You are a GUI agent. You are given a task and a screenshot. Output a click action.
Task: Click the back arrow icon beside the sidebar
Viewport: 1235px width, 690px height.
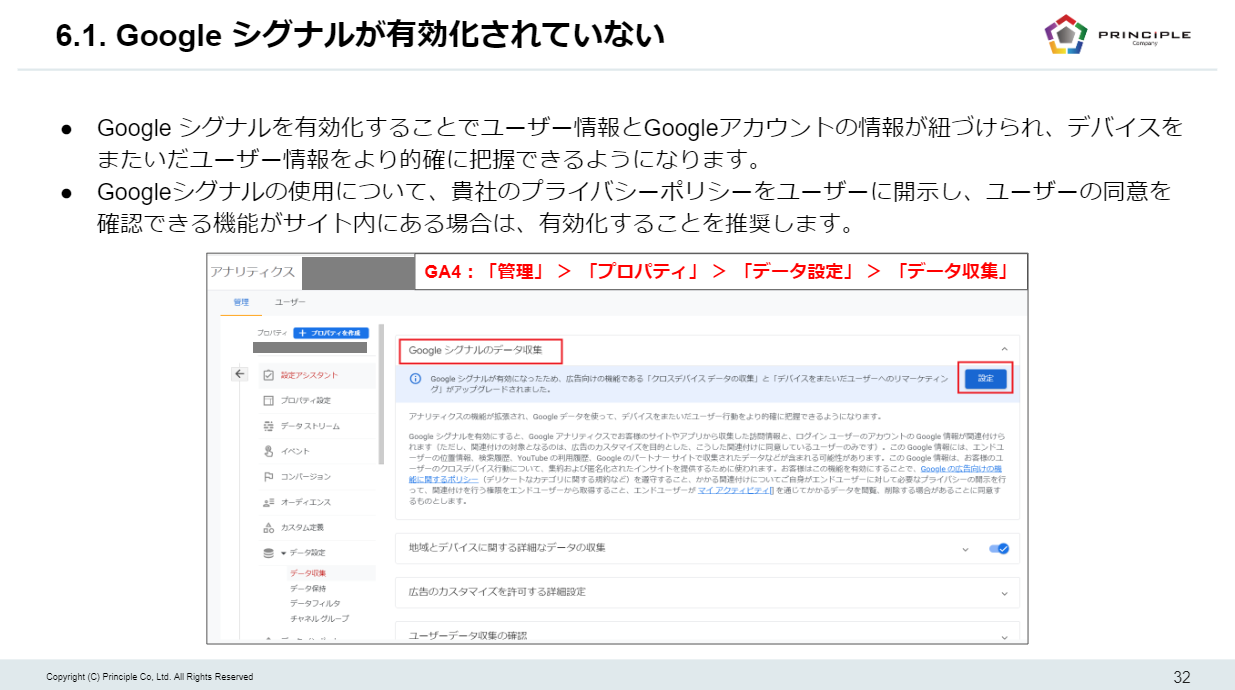pos(239,374)
